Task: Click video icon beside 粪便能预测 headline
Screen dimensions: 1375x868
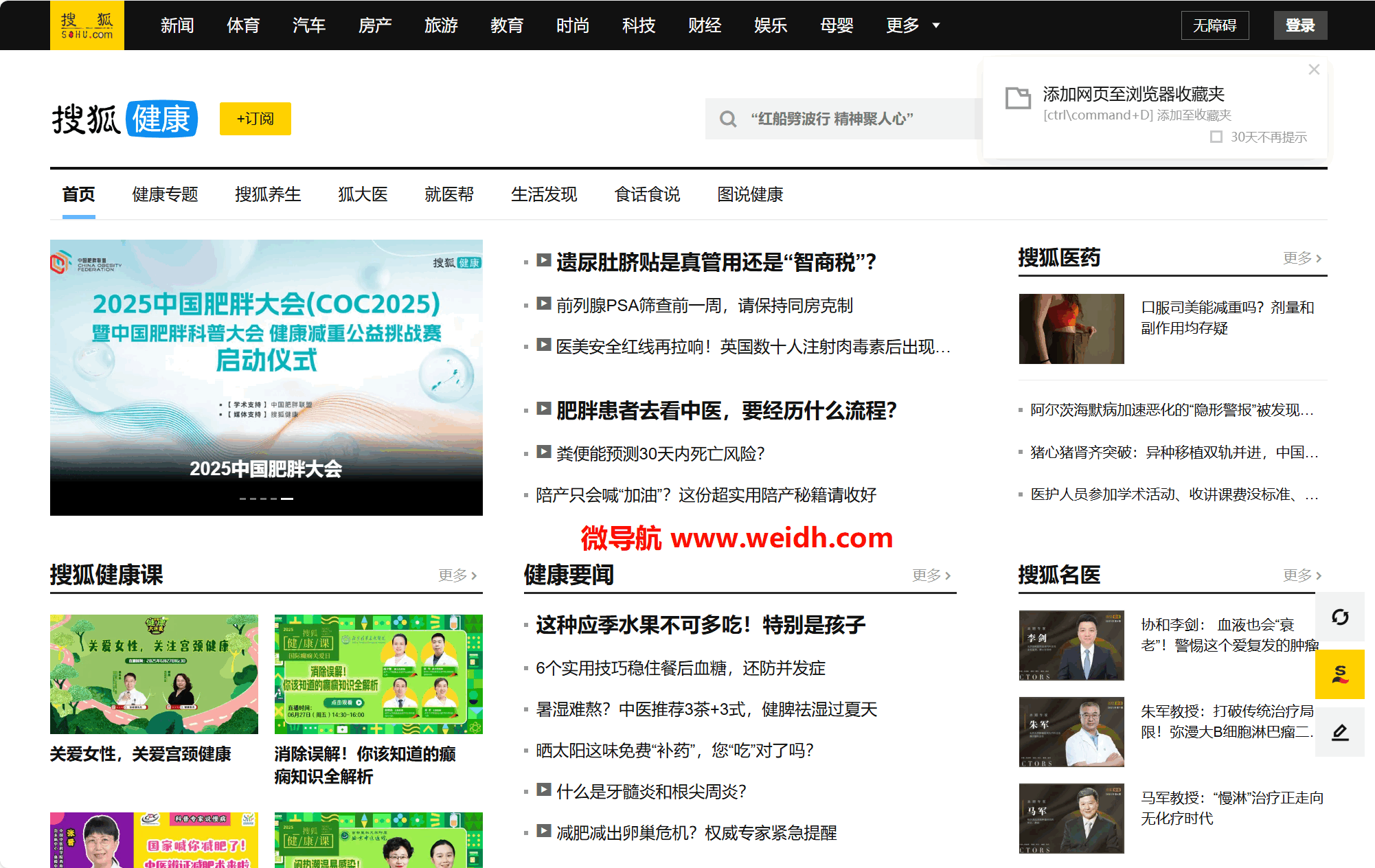Action: pyautogui.click(x=544, y=452)
